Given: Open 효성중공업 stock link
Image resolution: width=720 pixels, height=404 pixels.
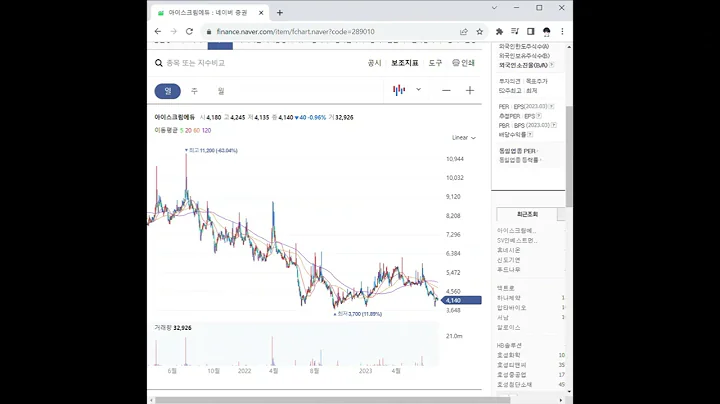Looking at the screenshot, I should [512, 375].
